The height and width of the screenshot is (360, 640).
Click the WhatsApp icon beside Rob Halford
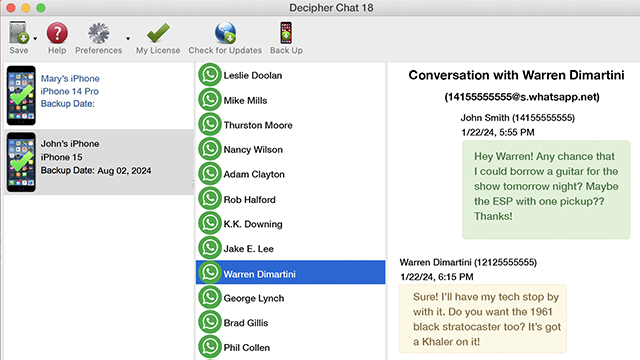tap(210, 198)
